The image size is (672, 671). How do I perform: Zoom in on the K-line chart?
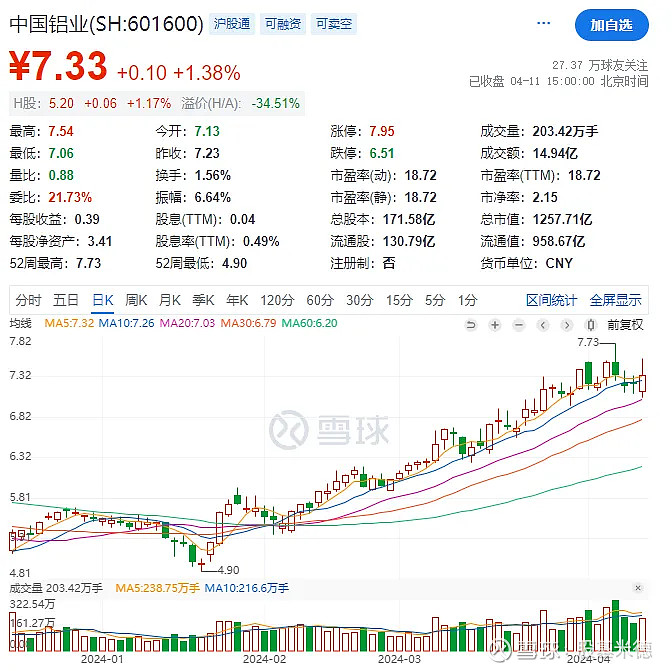(495, 325)
